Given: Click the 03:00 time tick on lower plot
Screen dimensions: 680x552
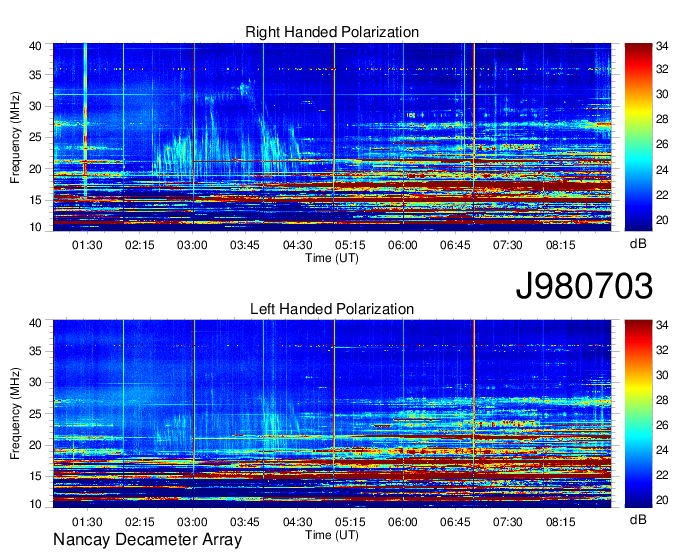Looking at the screenshot, I should (x=192, y=522).
